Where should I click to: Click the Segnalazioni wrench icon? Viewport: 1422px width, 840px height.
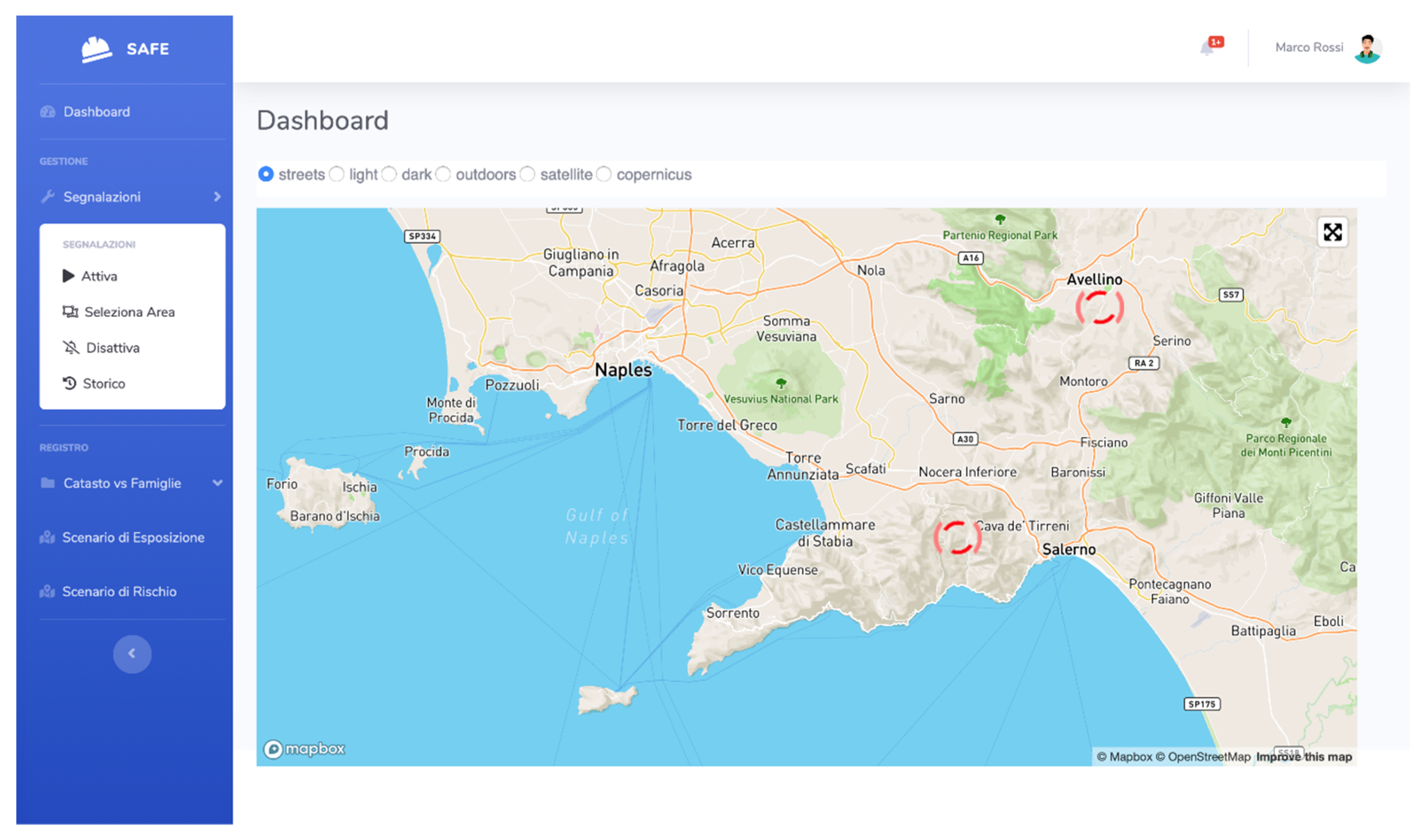[x=48, y=197]
